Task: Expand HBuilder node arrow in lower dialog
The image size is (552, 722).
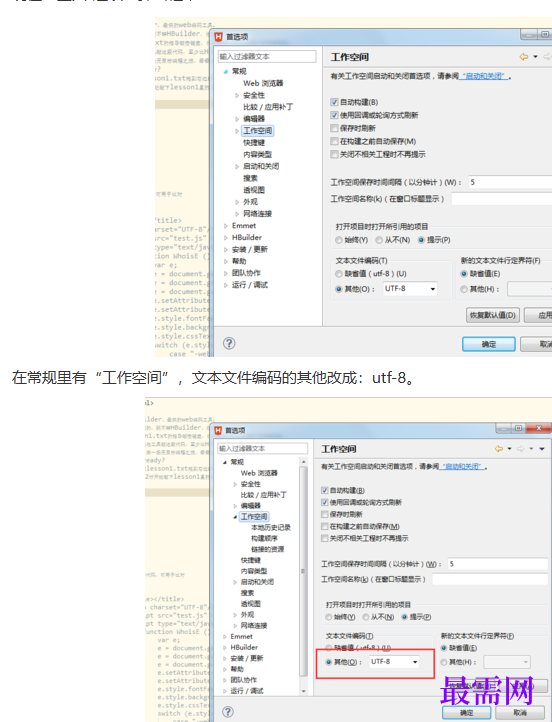Action: [224, 647]
